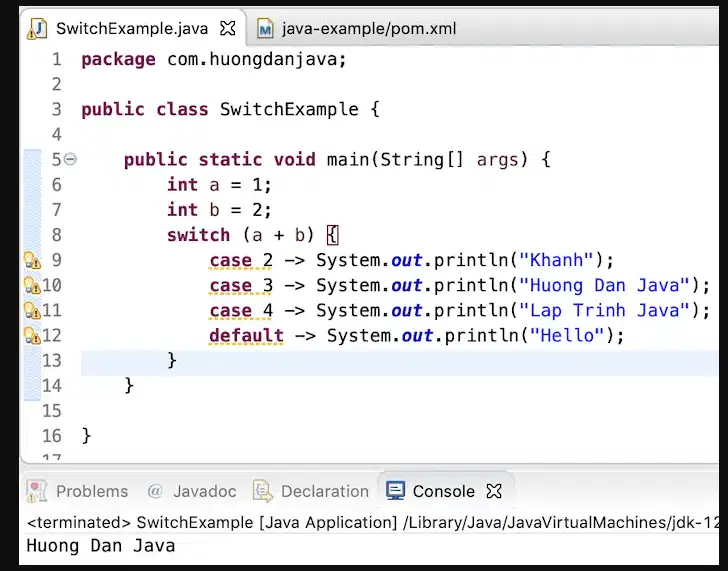The image size is (728, 571).
Task: Click the warning quick-fix marker on line 12
Action: click(x=32, y=335)
